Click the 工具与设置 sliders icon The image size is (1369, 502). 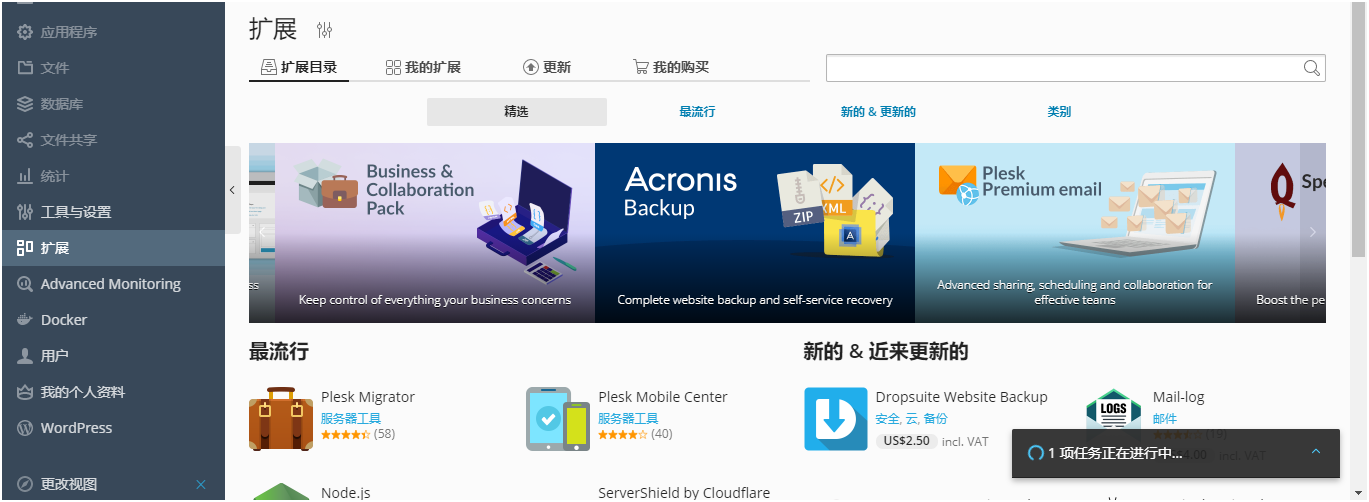pos(25,212)
